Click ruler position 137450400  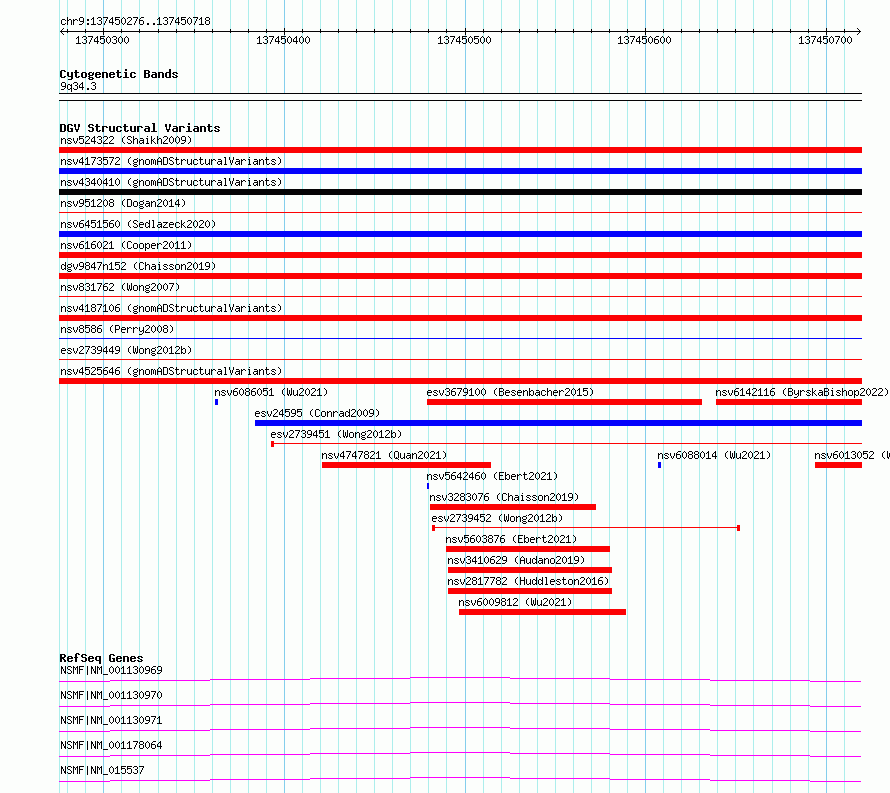(x=283, y=40)
